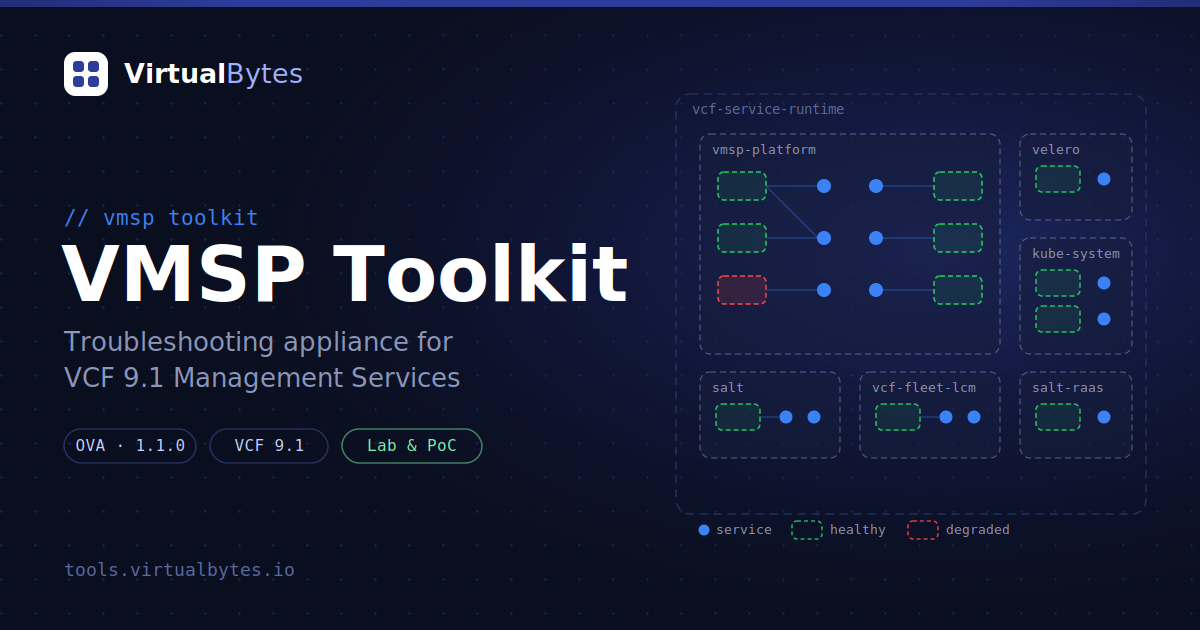Click the green pod in salt-raas box
The image size is (1200, 630).
pos(1058,417)
